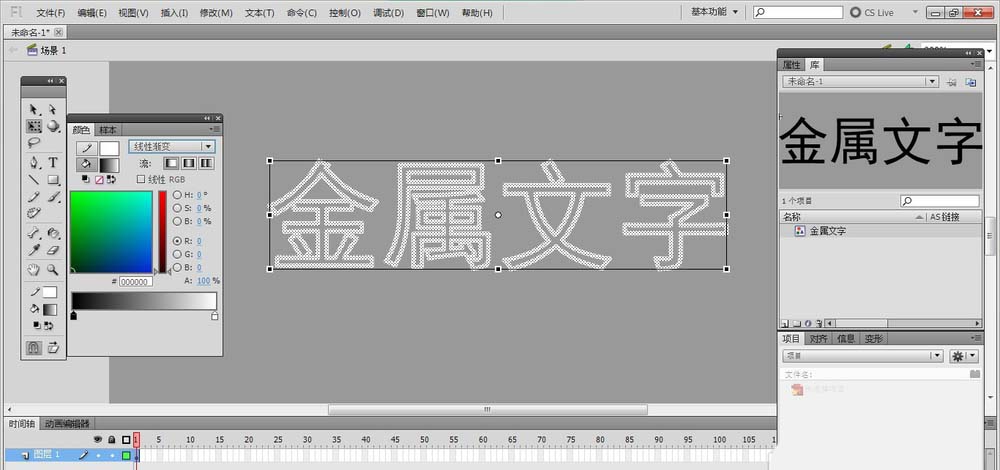Open the 项目 project dropdown
Screen dimensions: 1000x470
862,356
